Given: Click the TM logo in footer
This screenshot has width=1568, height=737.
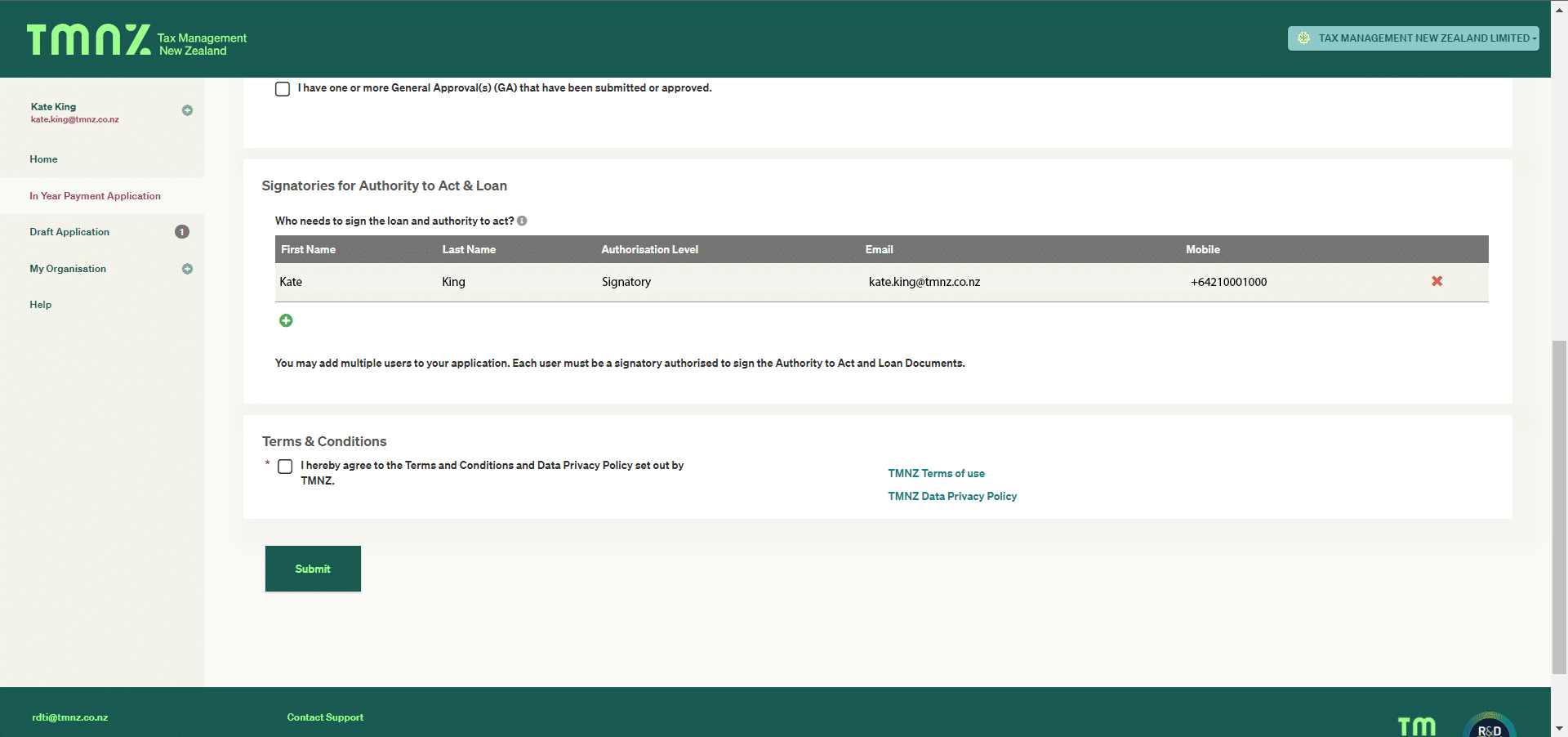Looking at the screenshot, I should click(x=1416, y=726).
